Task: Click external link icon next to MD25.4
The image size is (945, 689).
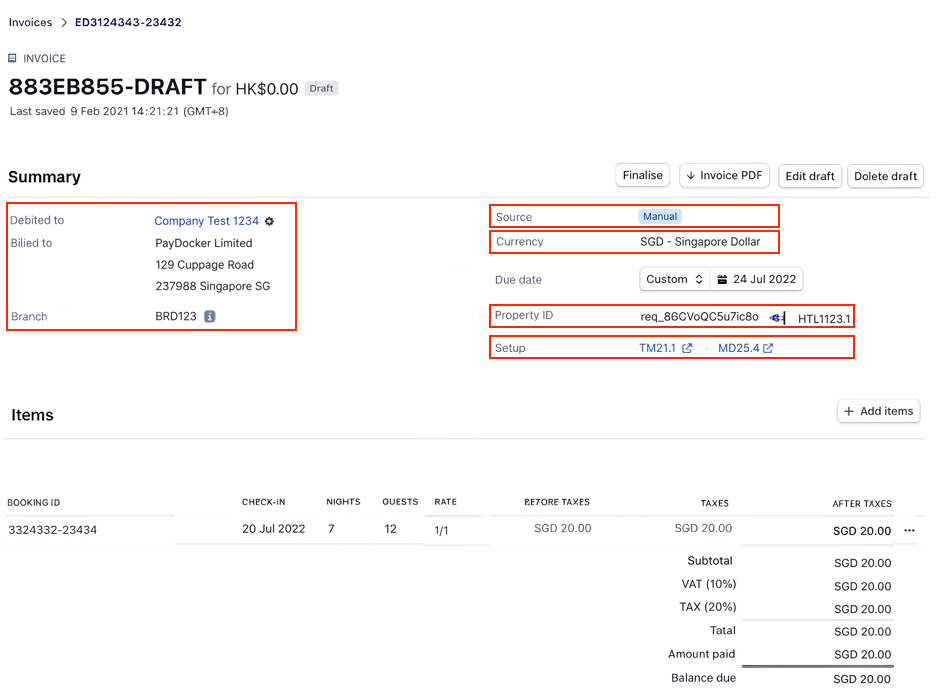Action: tap(768, 349)
